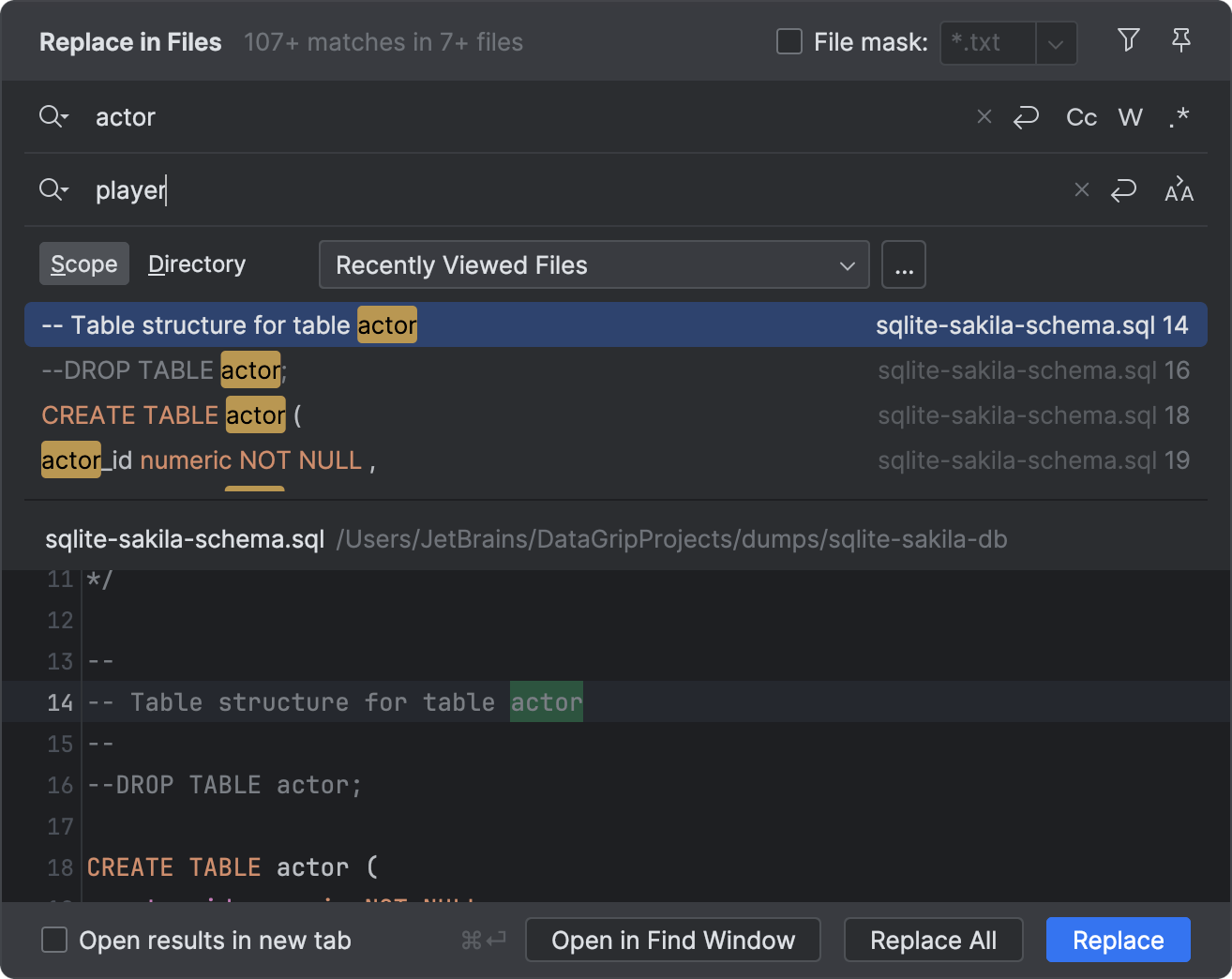1232x979 pixels.
Task: Pin the Replace in Files dialog
Action: click(1180, 41)
